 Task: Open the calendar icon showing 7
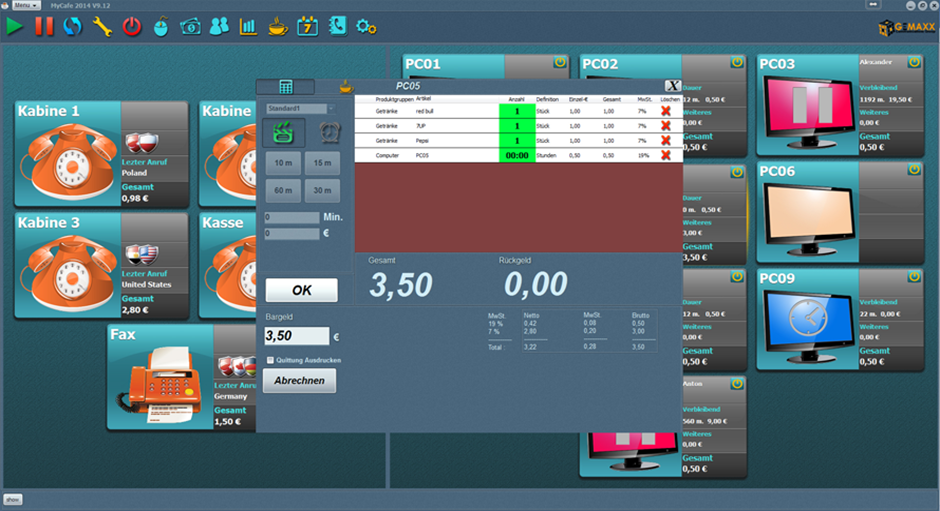click(x=307, y=27)
